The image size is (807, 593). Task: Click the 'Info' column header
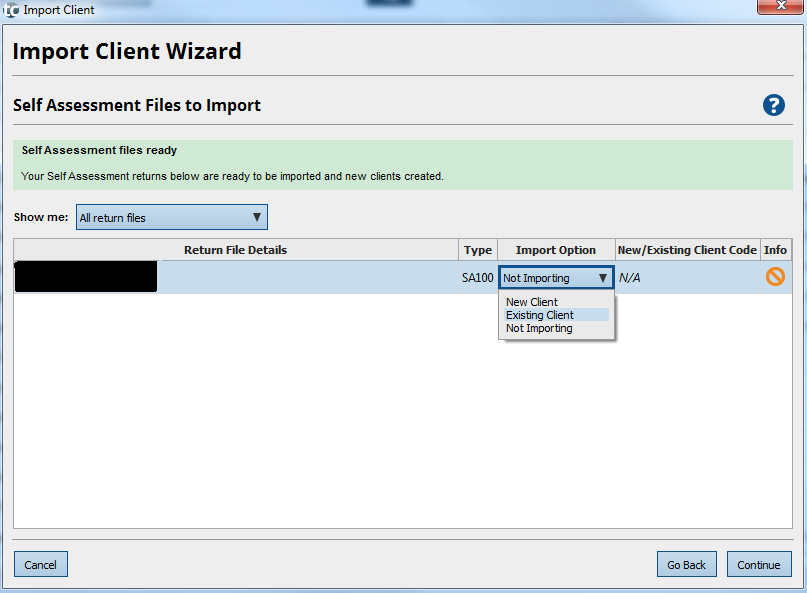point(775,250)
